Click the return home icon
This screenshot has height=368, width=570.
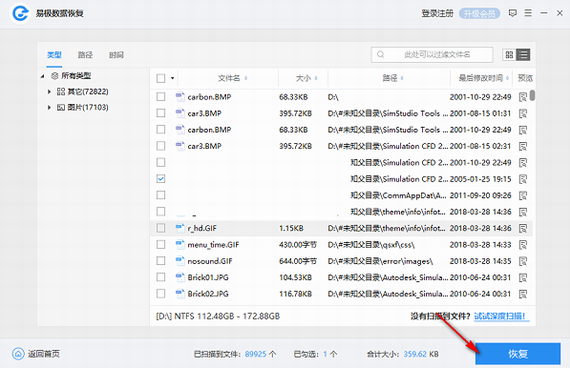click(x=18, y=353)
